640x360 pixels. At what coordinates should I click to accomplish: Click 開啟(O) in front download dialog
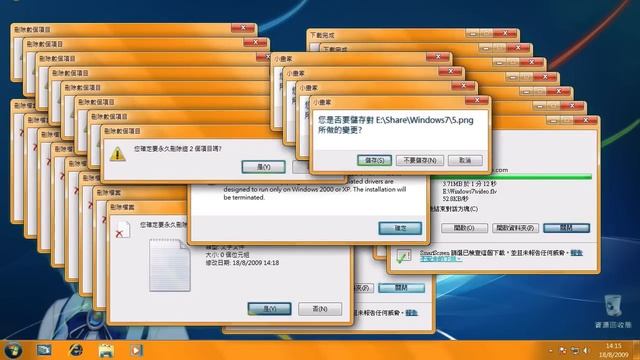pyautogui.click(x=464, y=228)
